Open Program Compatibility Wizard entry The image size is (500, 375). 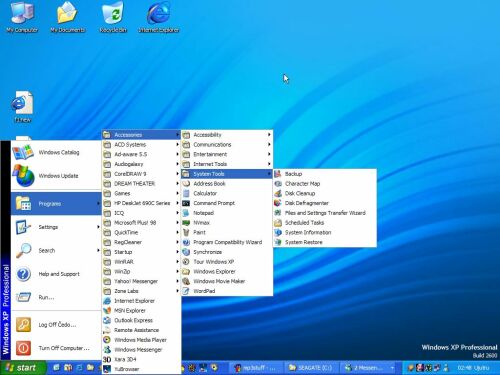(227, 242)
